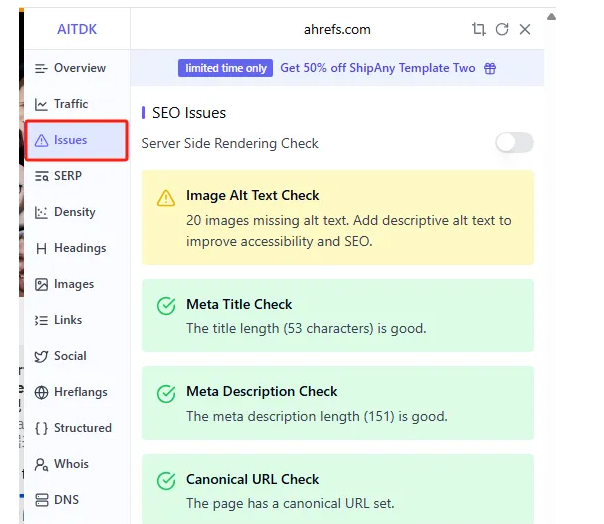
Task: View the Whois information tab
Action: pos(70,464)
